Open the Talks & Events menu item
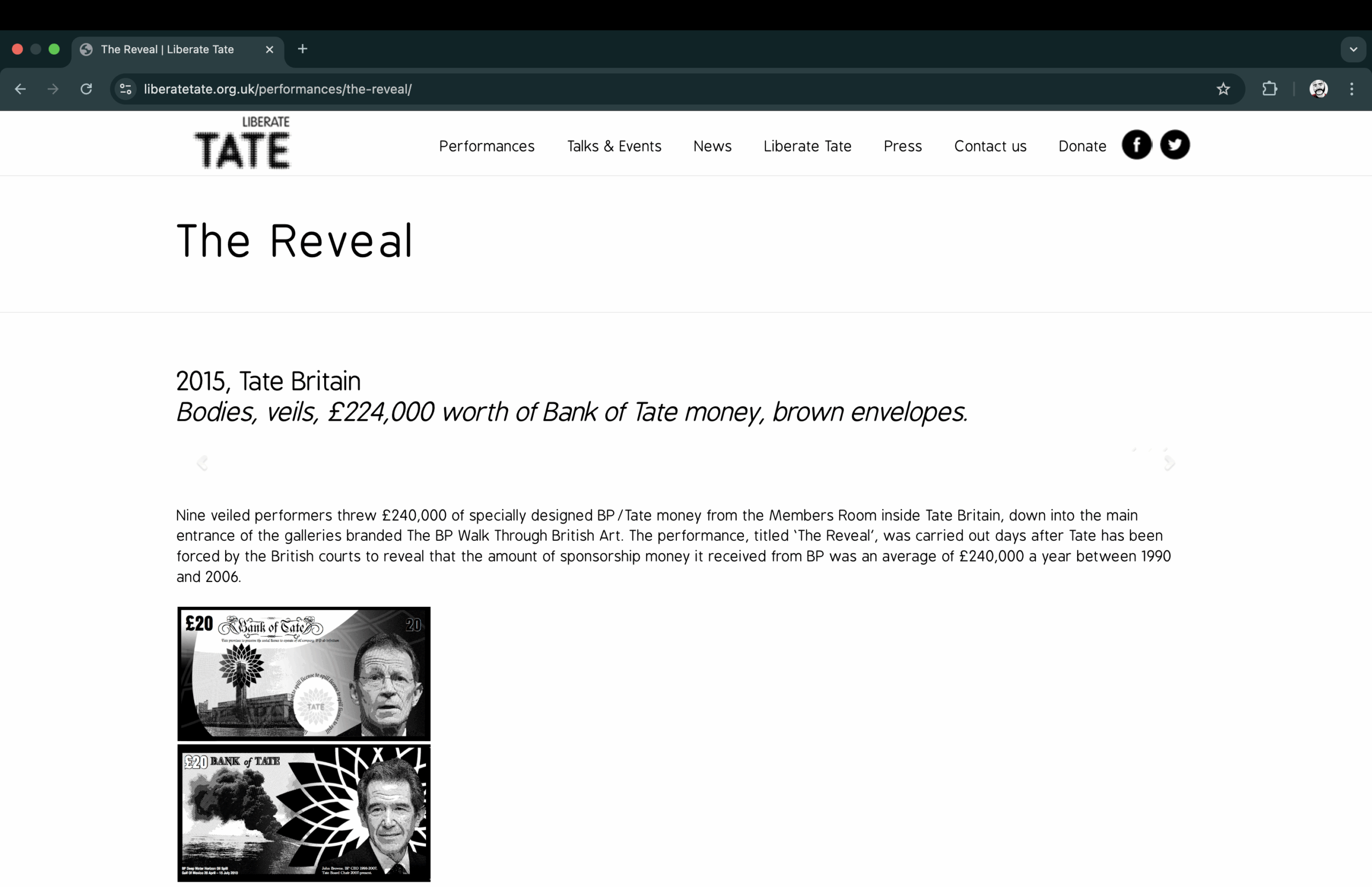This screenshot has height=887, width=1372. 614,146
